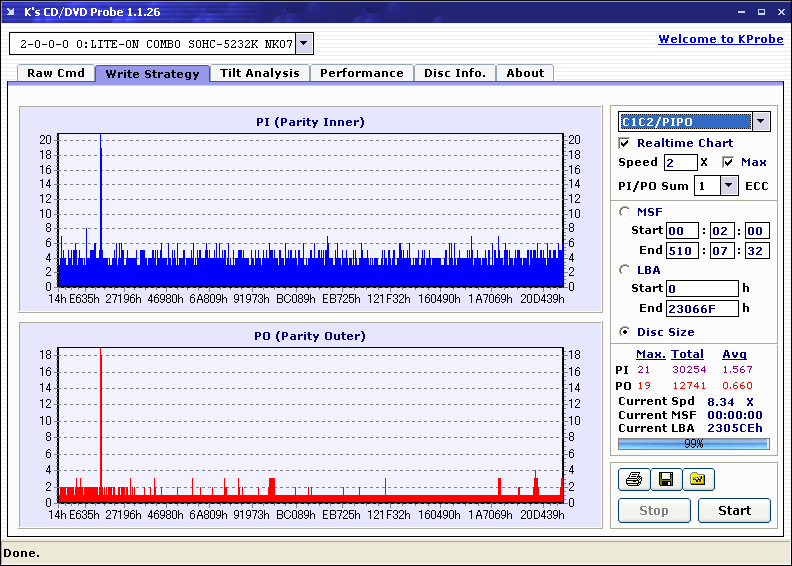Select the LBA radio button
Image resolution: width=792 pixels, height=566 pixels.
click(625, 270)
